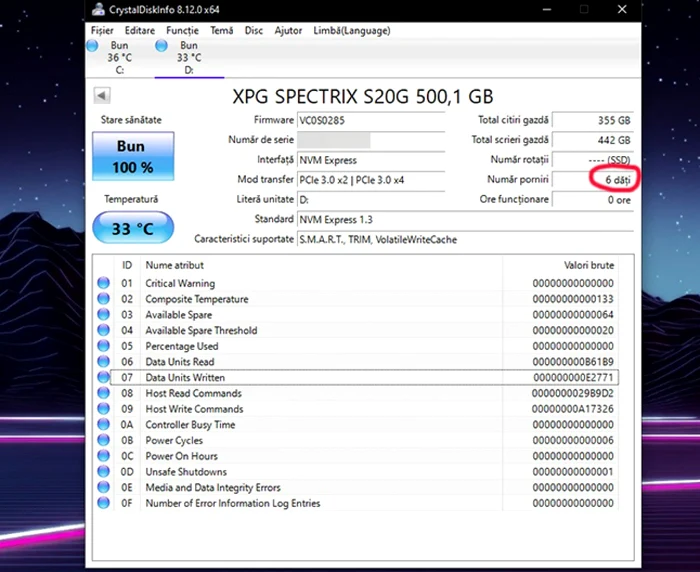This screenshot has height=572, width=700.
Task: Click the status orb of Data Units Read
Action: pos(103,361)
